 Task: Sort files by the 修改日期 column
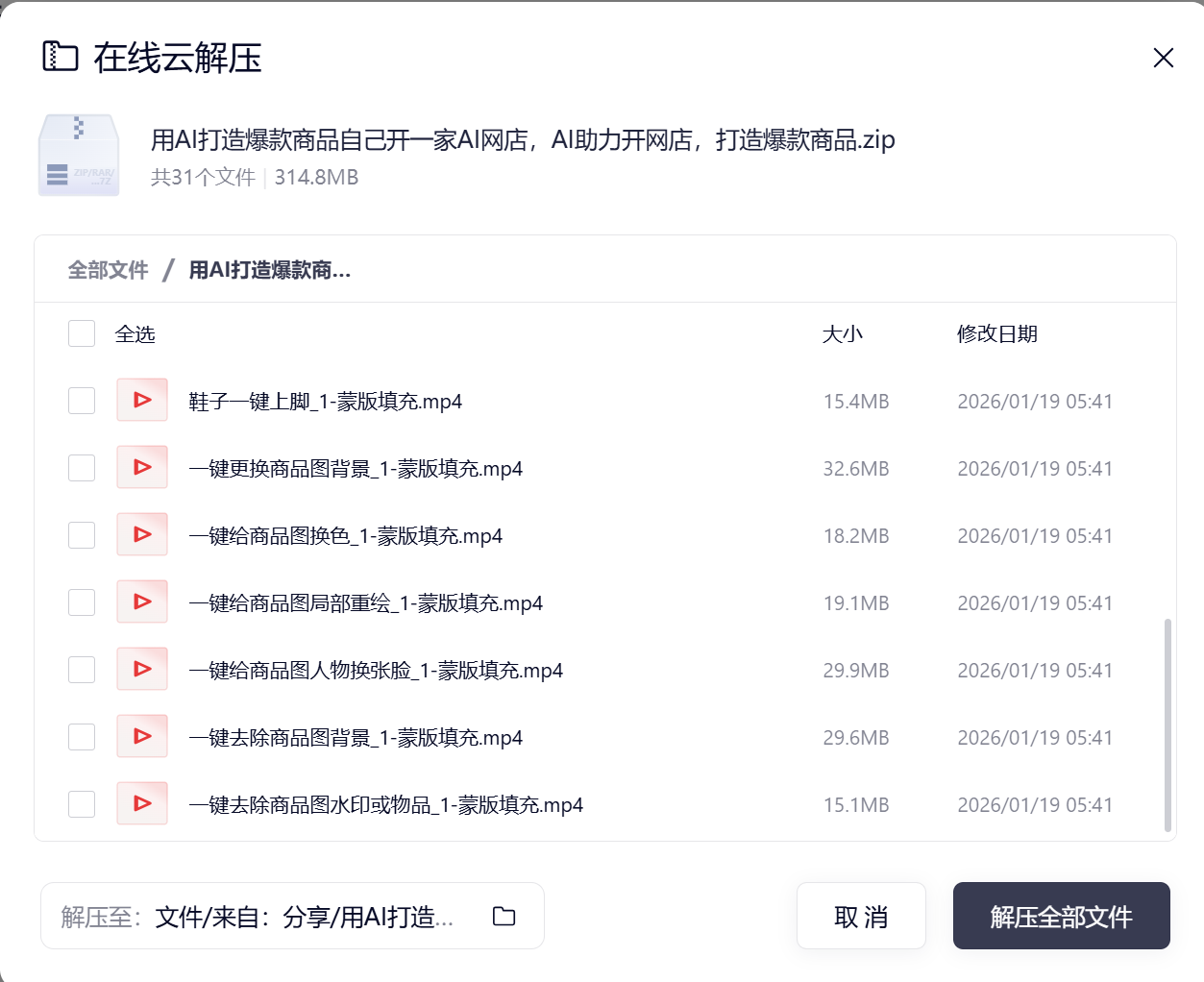tap(996, 333)
